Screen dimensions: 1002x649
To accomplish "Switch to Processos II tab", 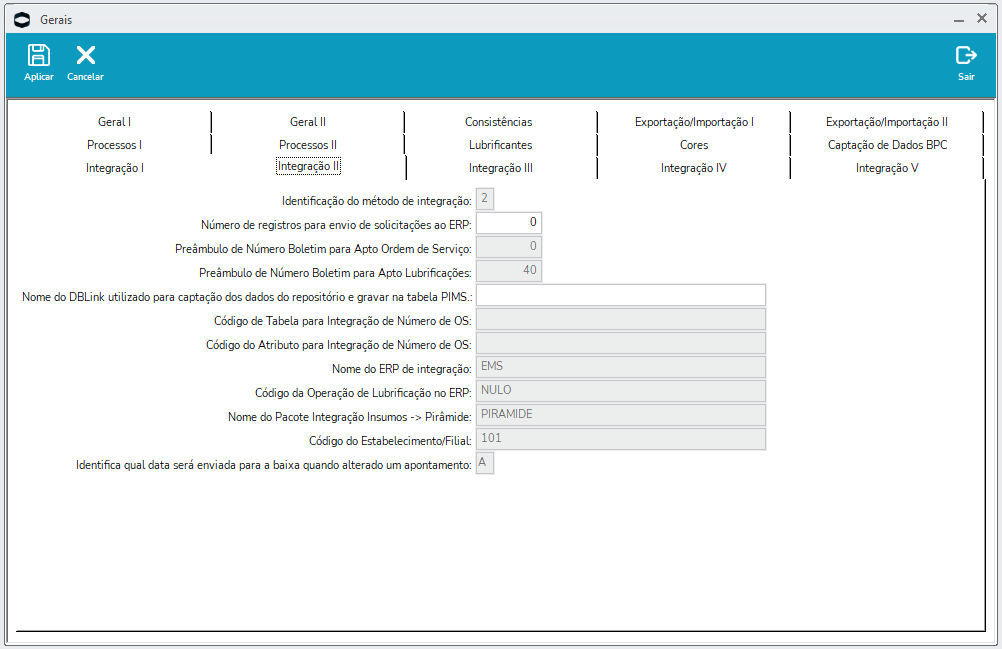I will [308, 145].
